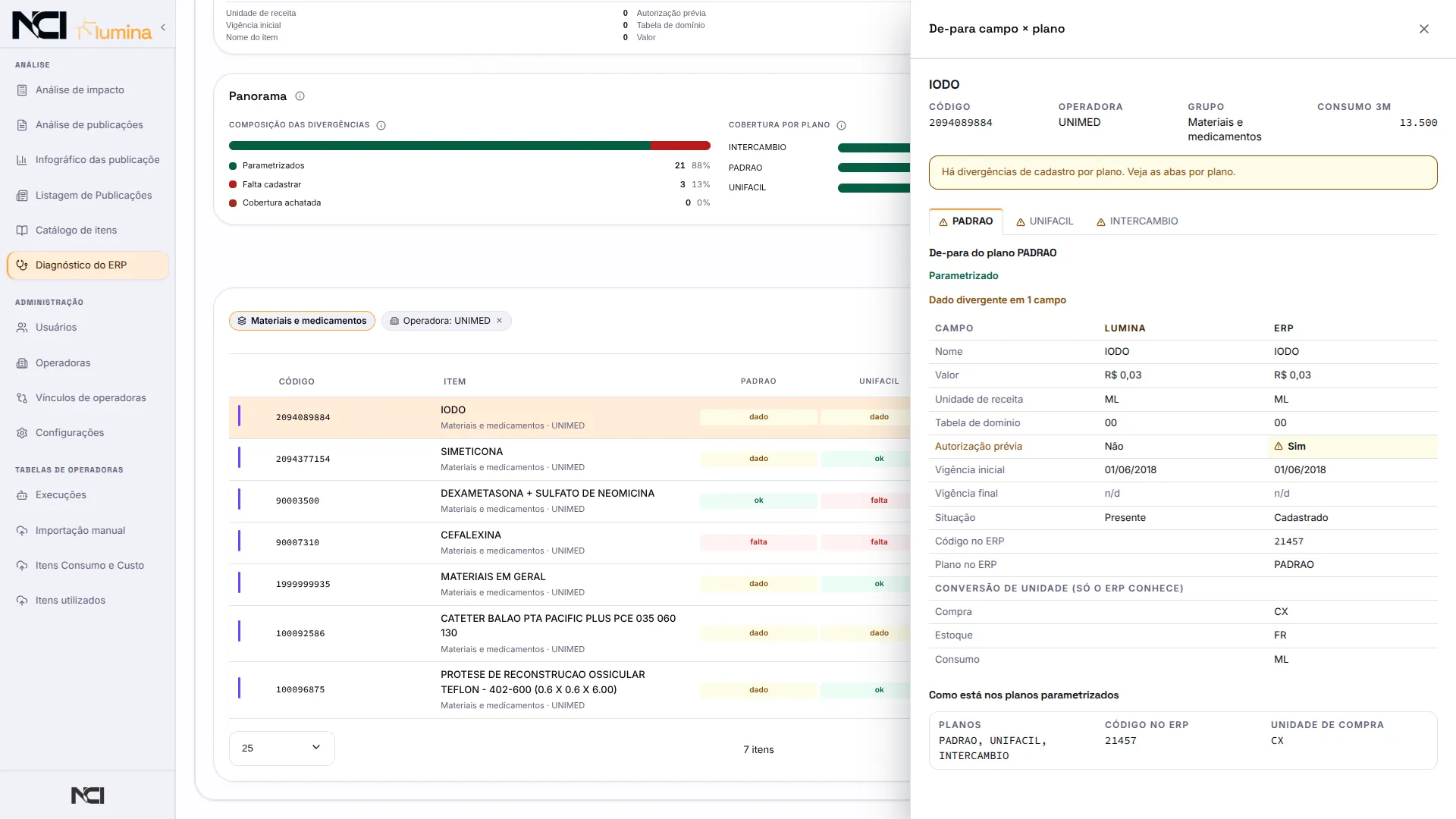Screen dimensions: 1456x819
Task: Open Infográfico das publicações chart icon
Action: [22, 160]
